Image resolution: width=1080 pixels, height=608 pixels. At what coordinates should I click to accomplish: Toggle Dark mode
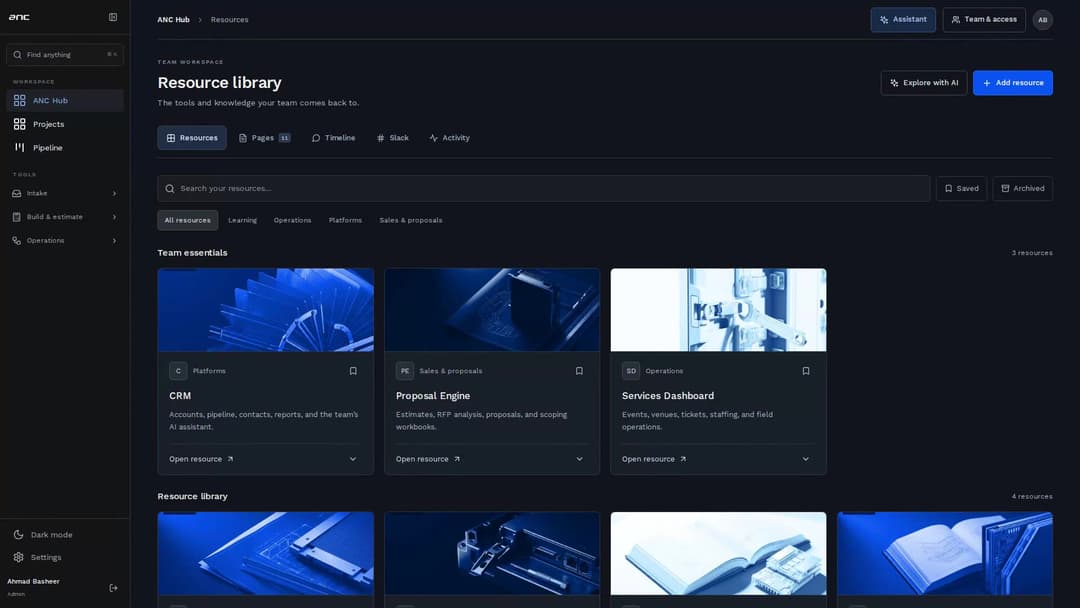[x=65, y=534]
